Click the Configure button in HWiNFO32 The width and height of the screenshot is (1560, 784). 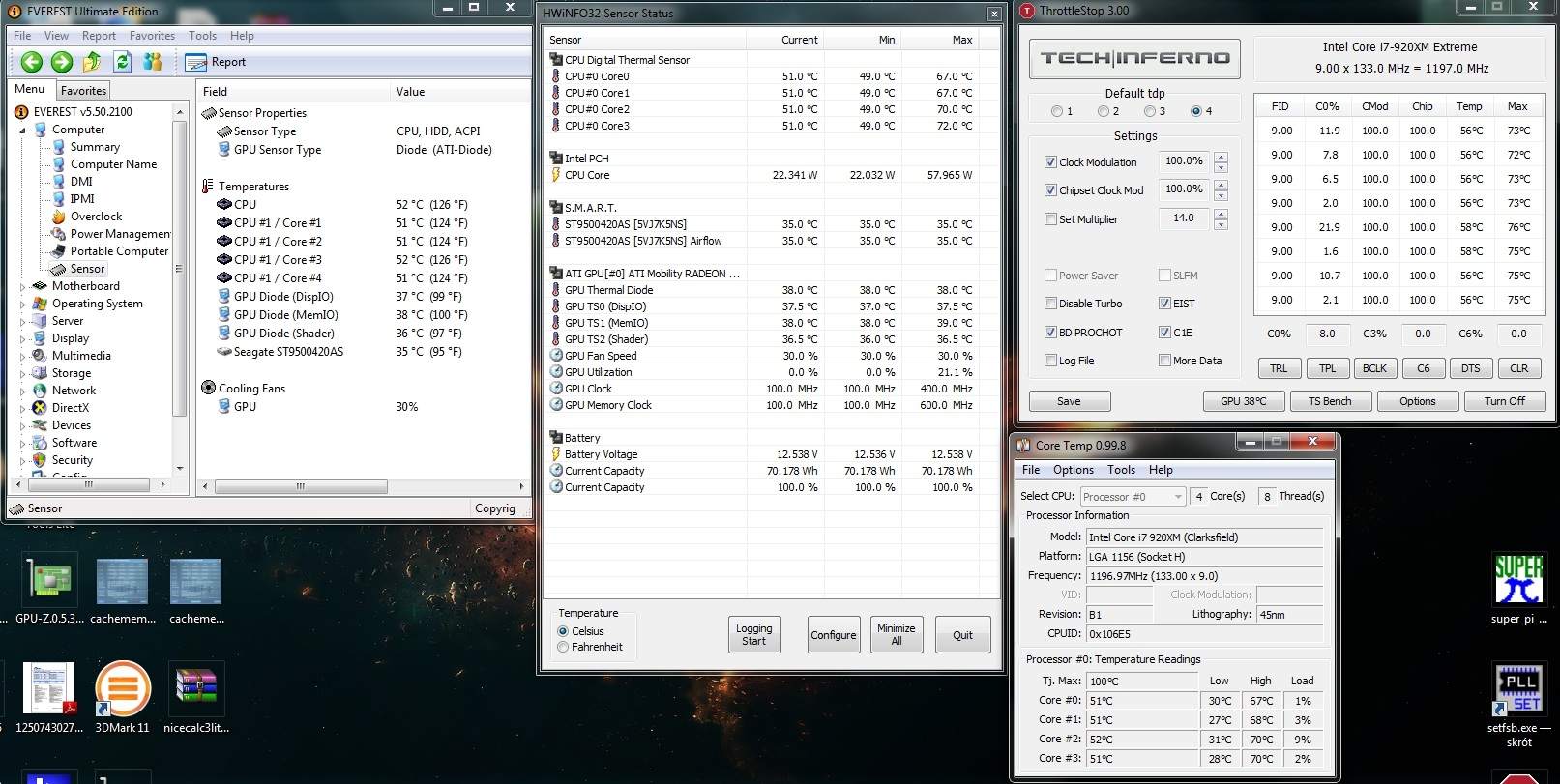[833, 635]
